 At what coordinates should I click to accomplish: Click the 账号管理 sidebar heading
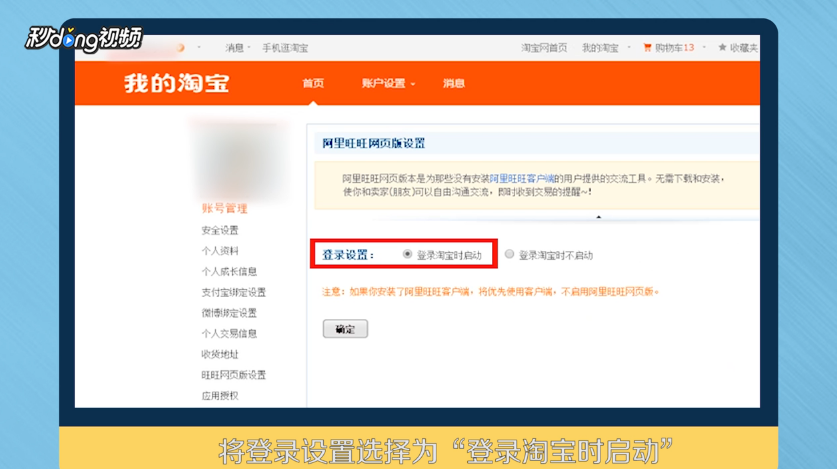pos(225,209)
